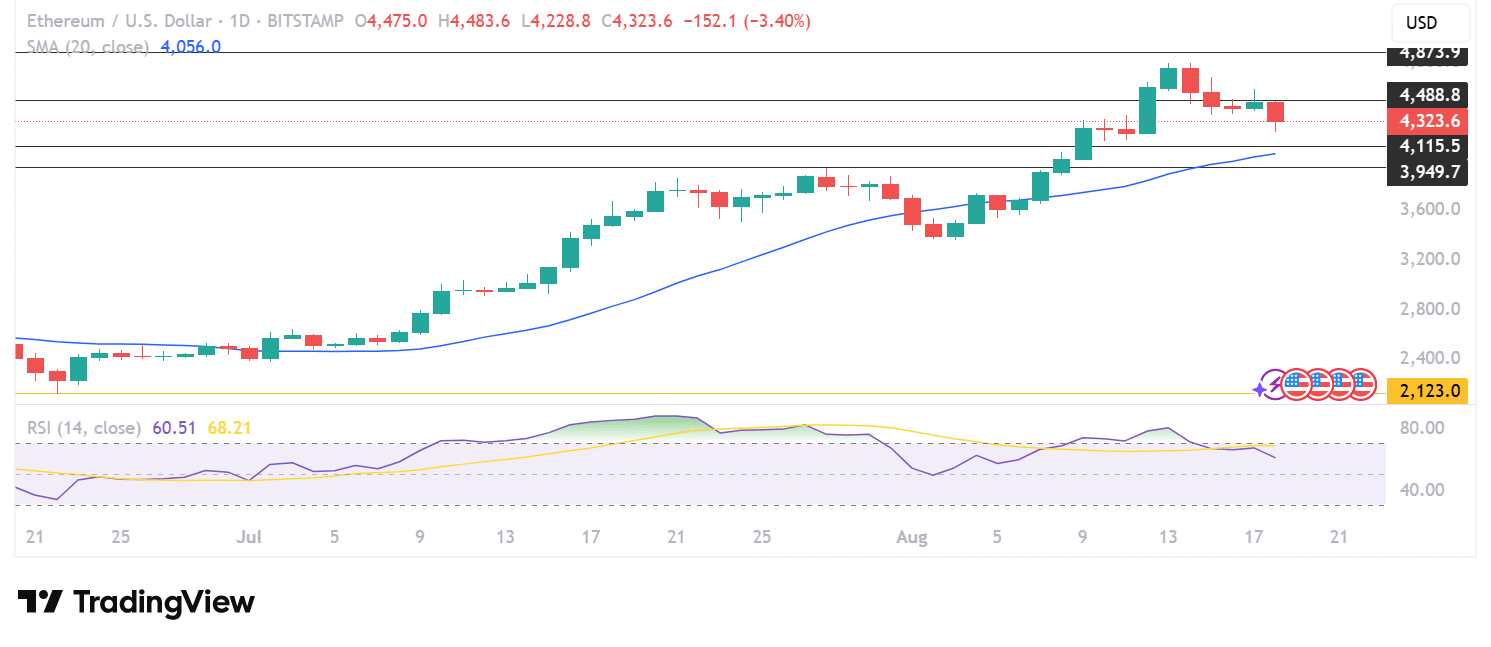
Task: Click the 4,873.9 horizontal line price label
Action: tap(1429, 53)
